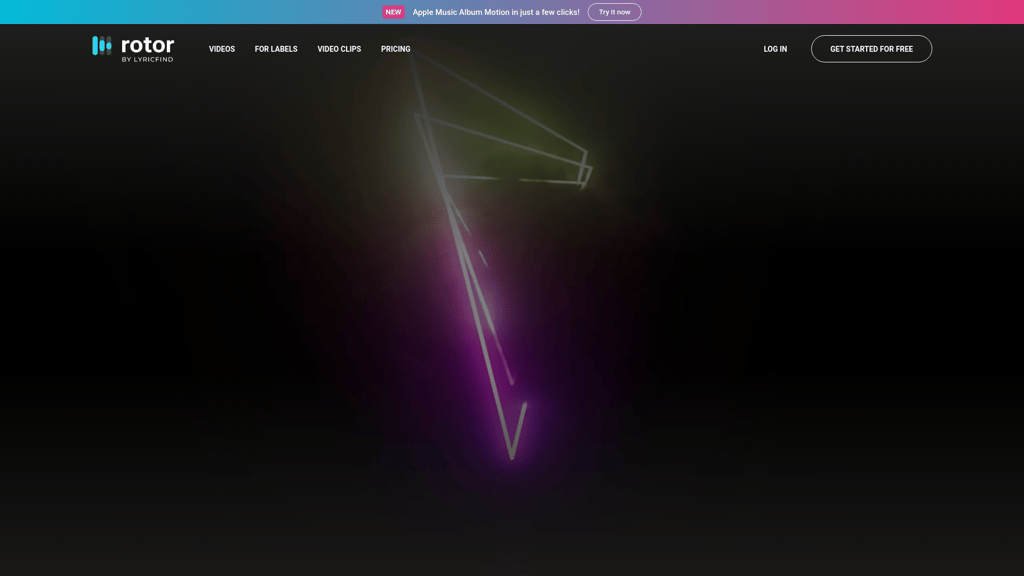Viewport: 1024px width, 576px height.
Task: Click the glowing neon number seven graphic
Action: pyautogui.click(x=502, y=255)
